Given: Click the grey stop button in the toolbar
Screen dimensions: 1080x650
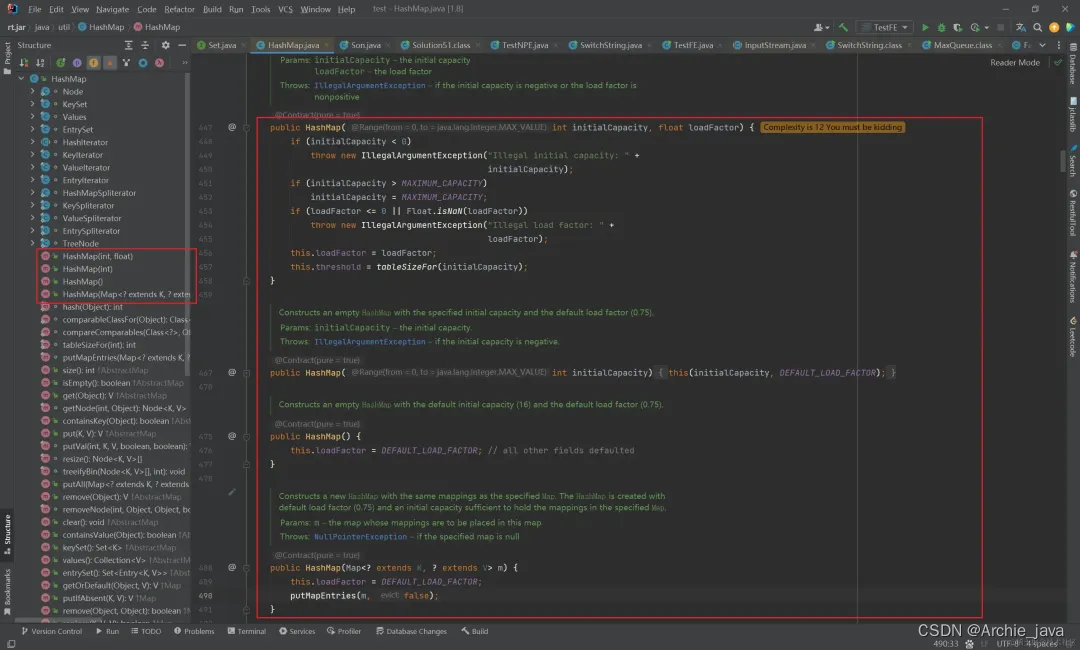Looking at the screenshot, I should point(1000,28).
